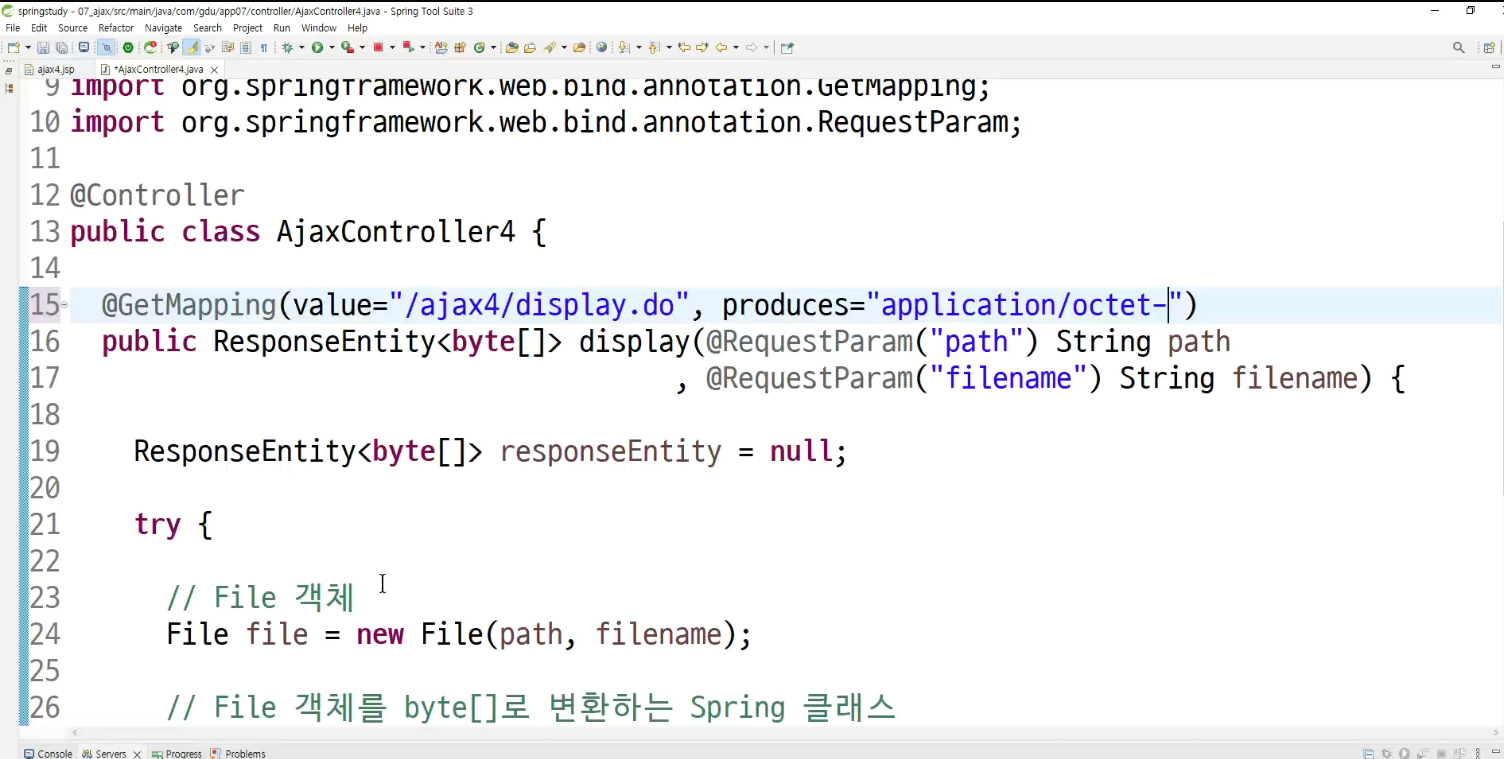
Task: Toggle the Pin Editor icon
Action: 787,47
